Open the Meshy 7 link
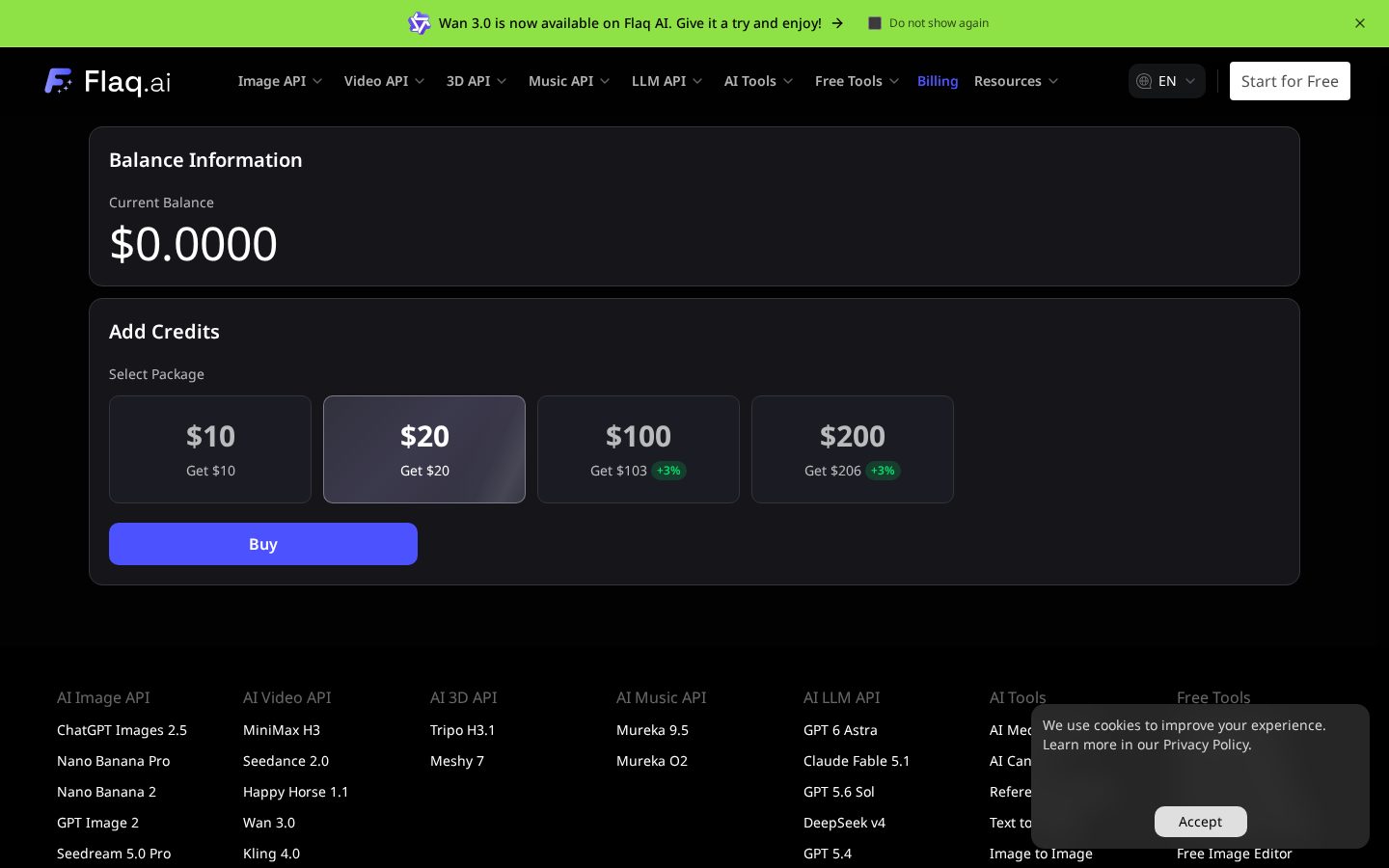Screen dimensions: 1389x868 [x=457, y=761]
